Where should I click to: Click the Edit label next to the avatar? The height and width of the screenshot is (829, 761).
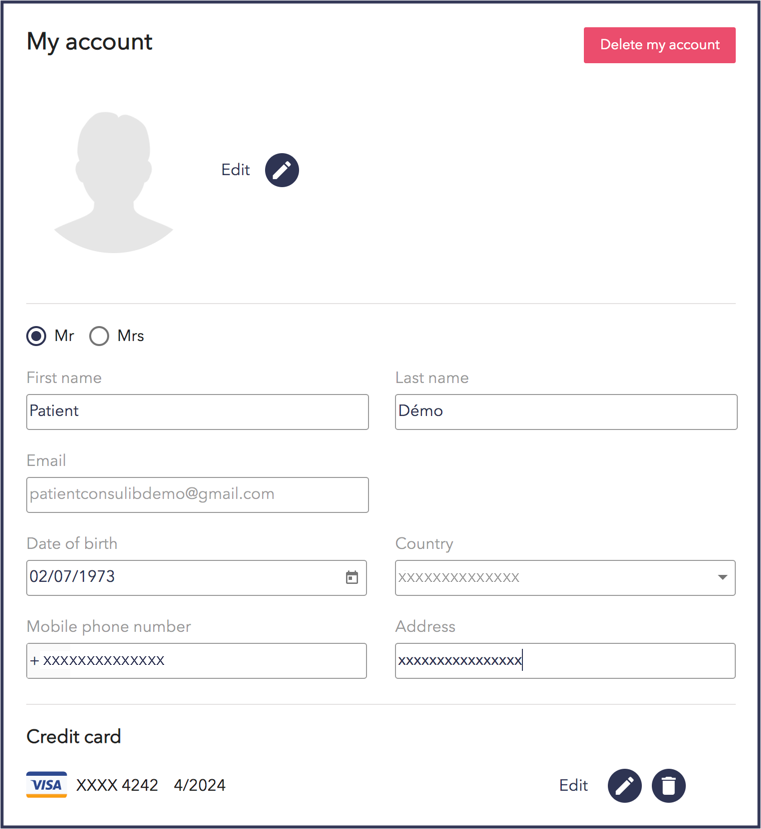point(235,170)
